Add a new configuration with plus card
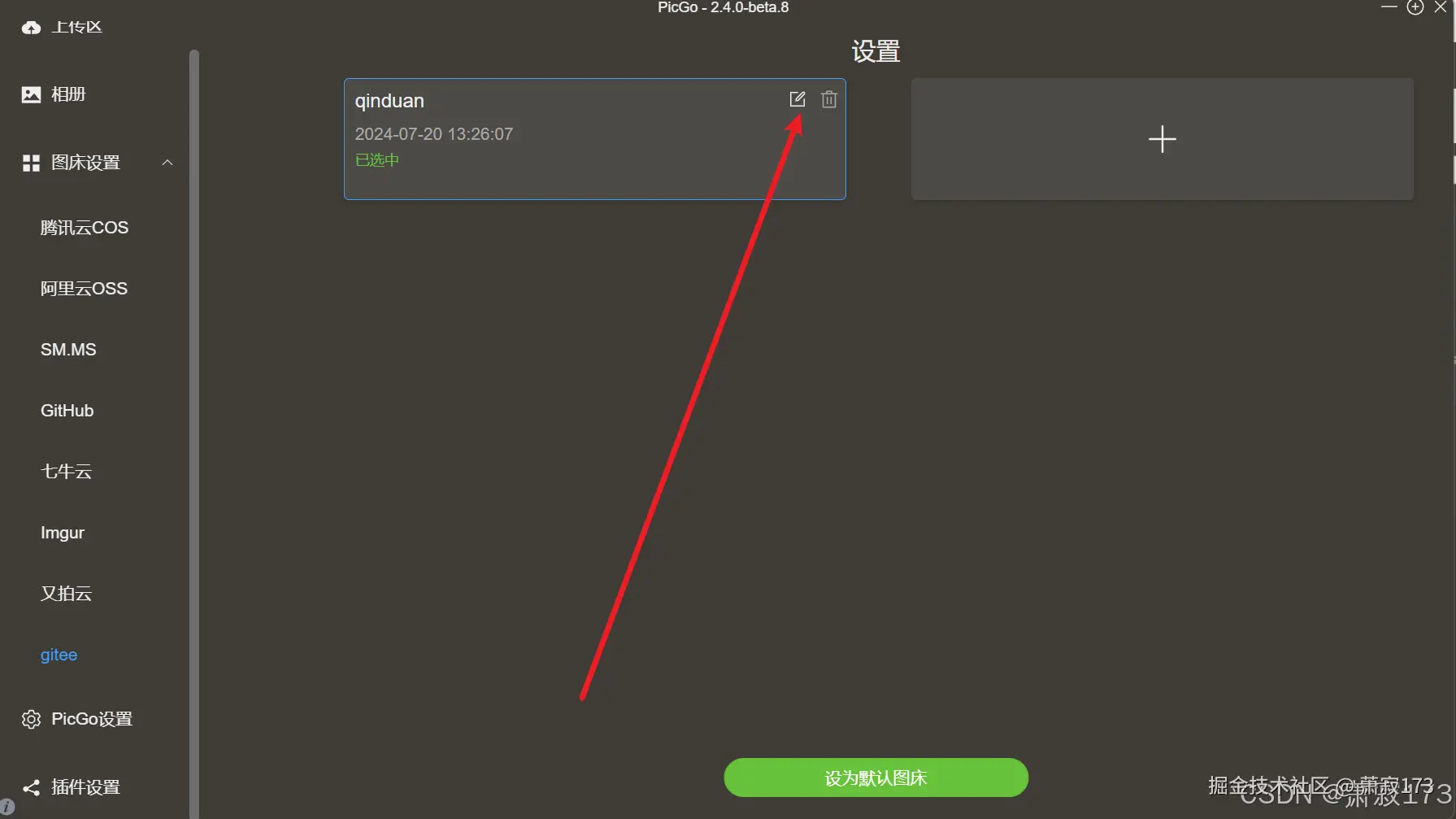This screenshot has width=1456, height=819. tap(1162, 139)
